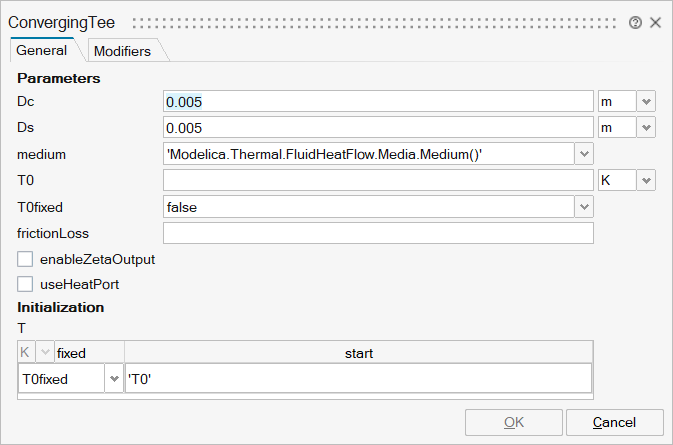Click the Dc value input field
This screenshot has height=445, width=673.
378,102
